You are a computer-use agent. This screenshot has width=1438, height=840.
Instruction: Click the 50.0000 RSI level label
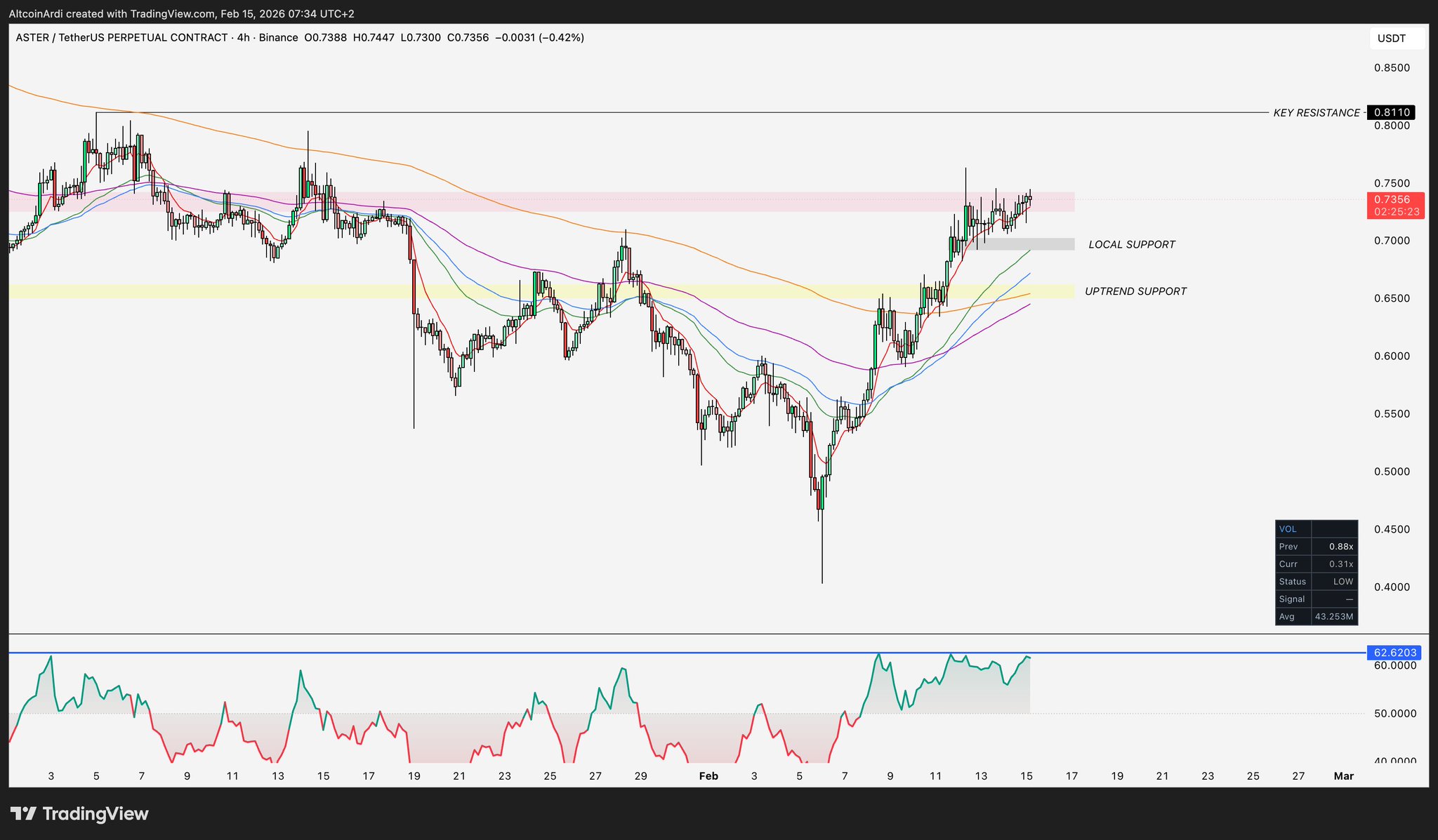coord(1394,714)
